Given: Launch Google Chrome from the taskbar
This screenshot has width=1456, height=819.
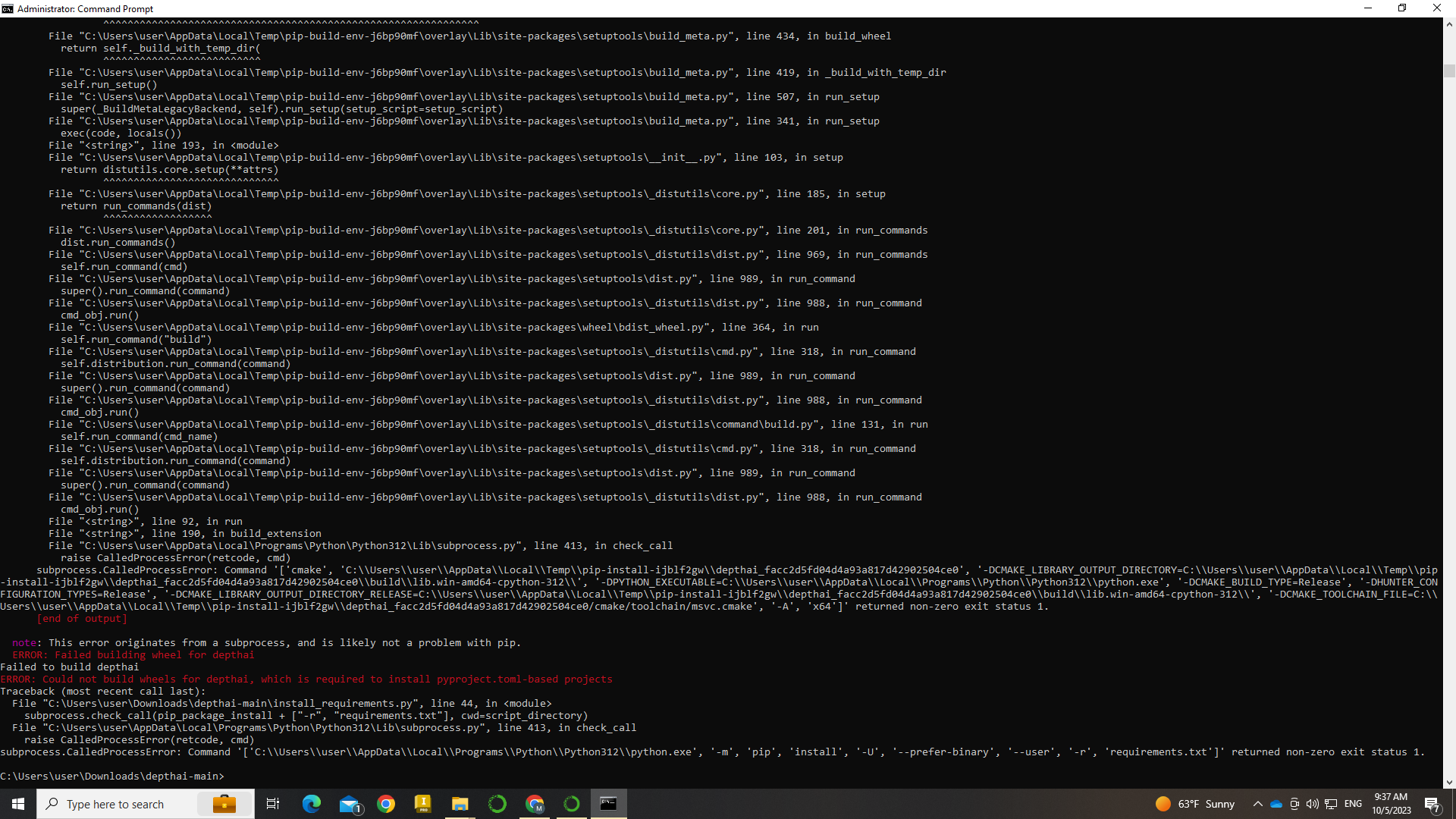Looking at the screenshot, I should click(386, 804).
